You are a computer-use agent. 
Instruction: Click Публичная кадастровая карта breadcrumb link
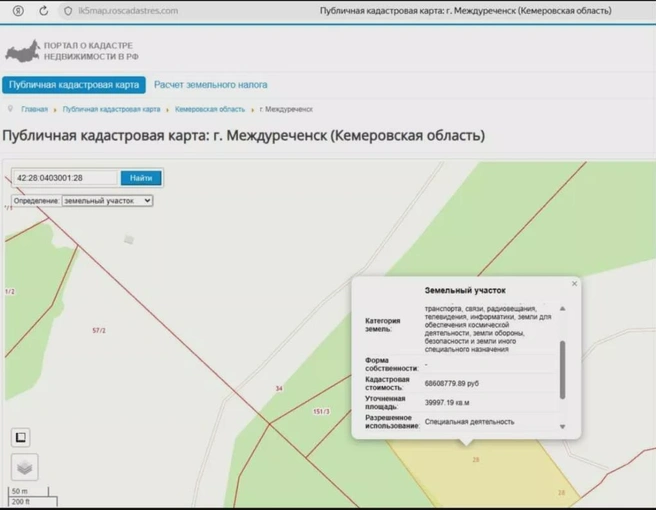(111, 109)
